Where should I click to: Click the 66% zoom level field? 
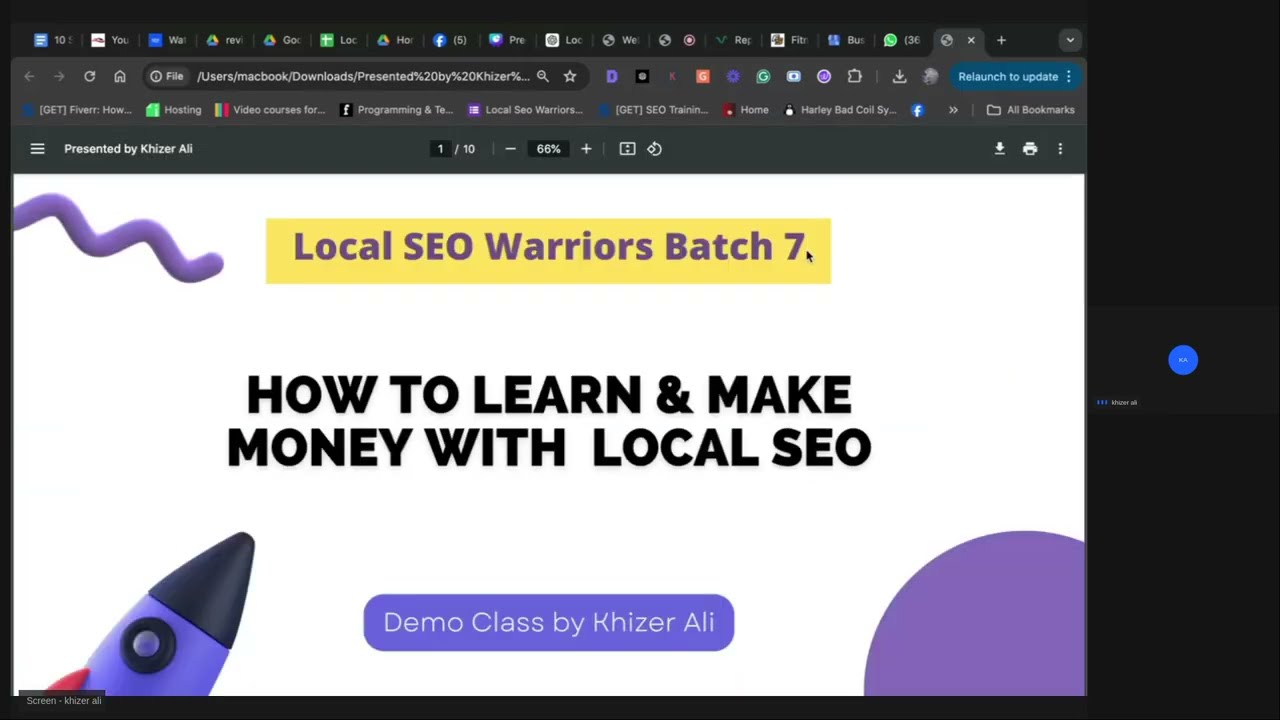pos(548,149)
